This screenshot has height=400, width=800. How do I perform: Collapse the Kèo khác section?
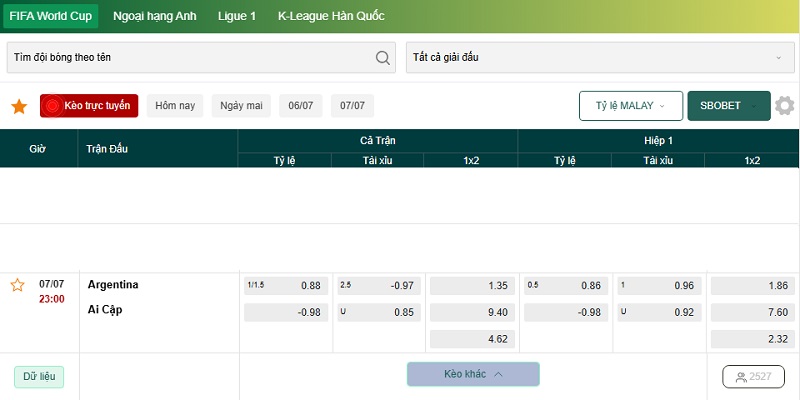click(473, 374)
